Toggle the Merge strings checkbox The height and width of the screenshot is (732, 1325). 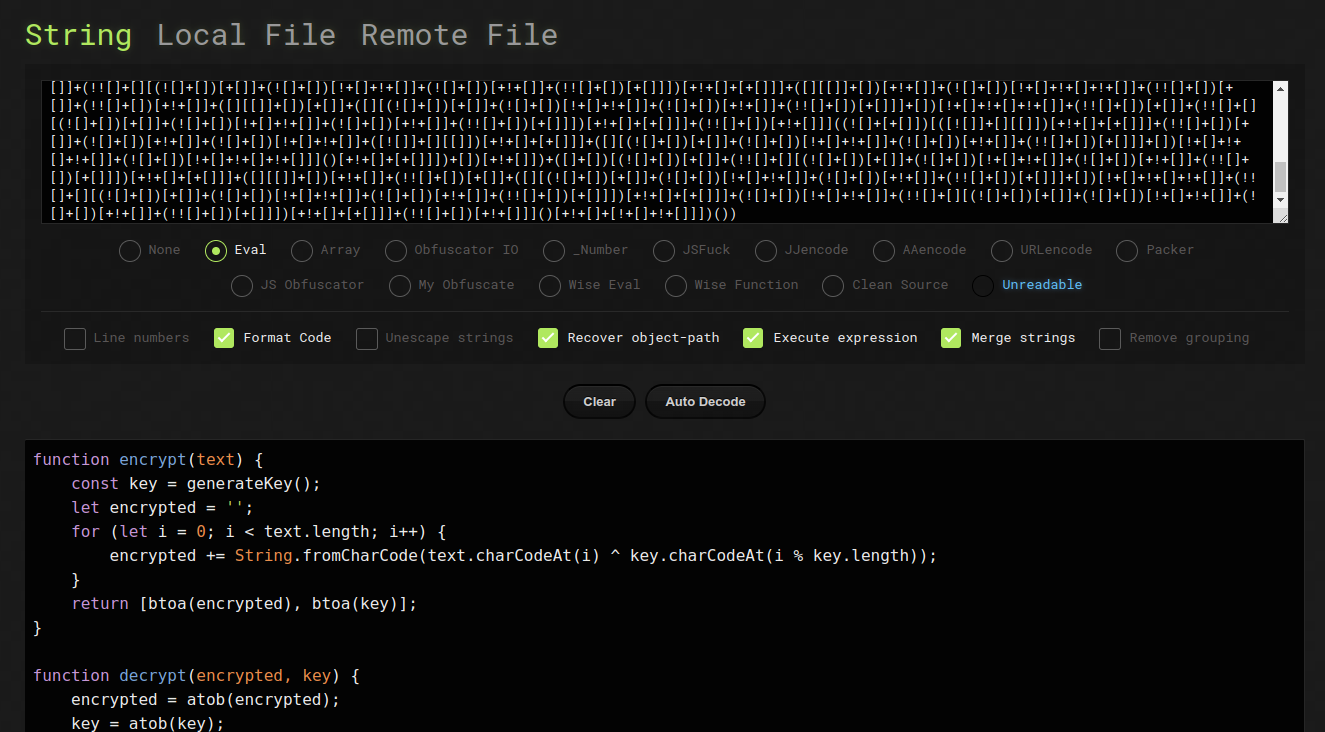[952, 338]
